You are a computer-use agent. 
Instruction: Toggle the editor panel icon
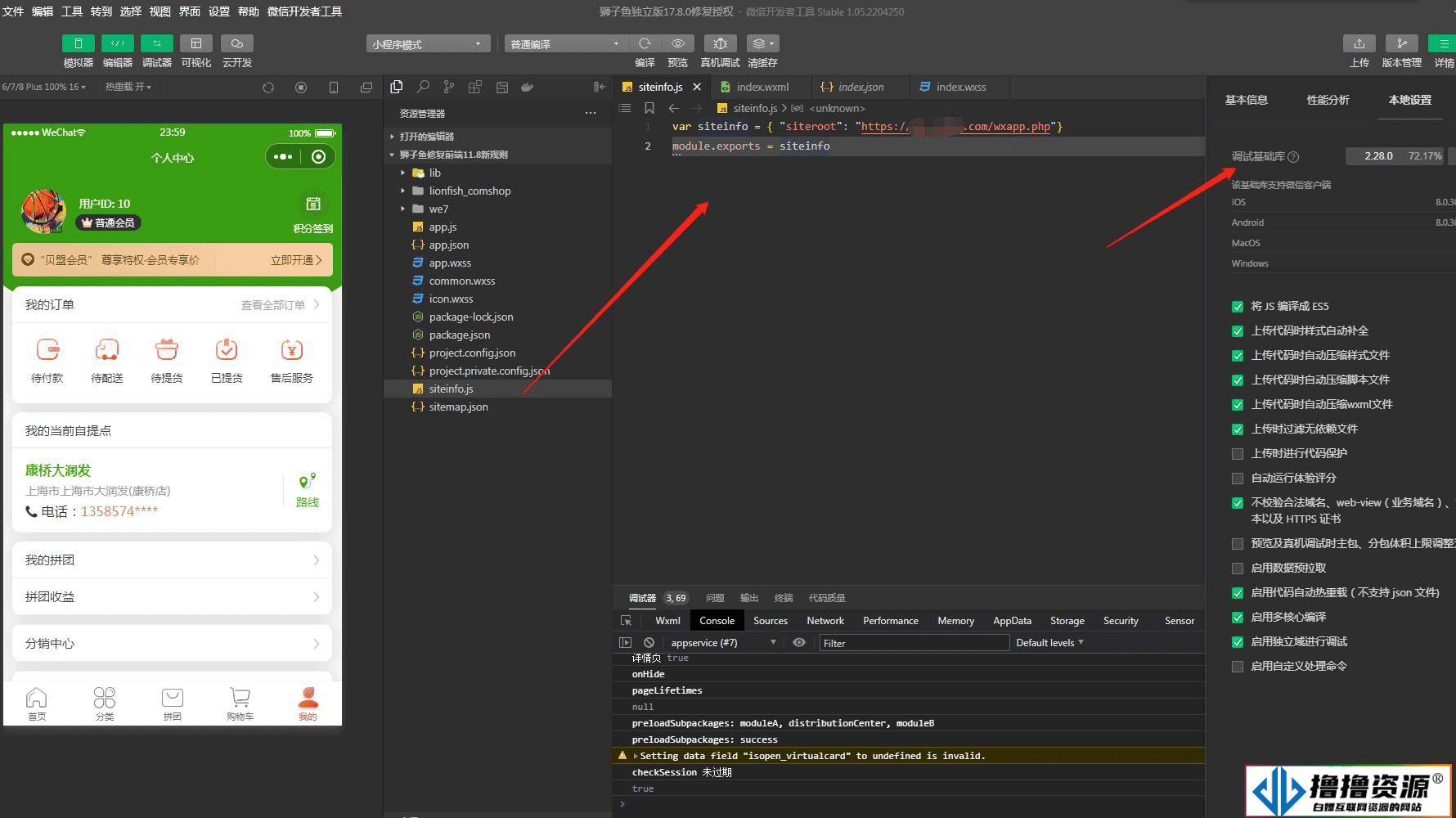(118, 43)
